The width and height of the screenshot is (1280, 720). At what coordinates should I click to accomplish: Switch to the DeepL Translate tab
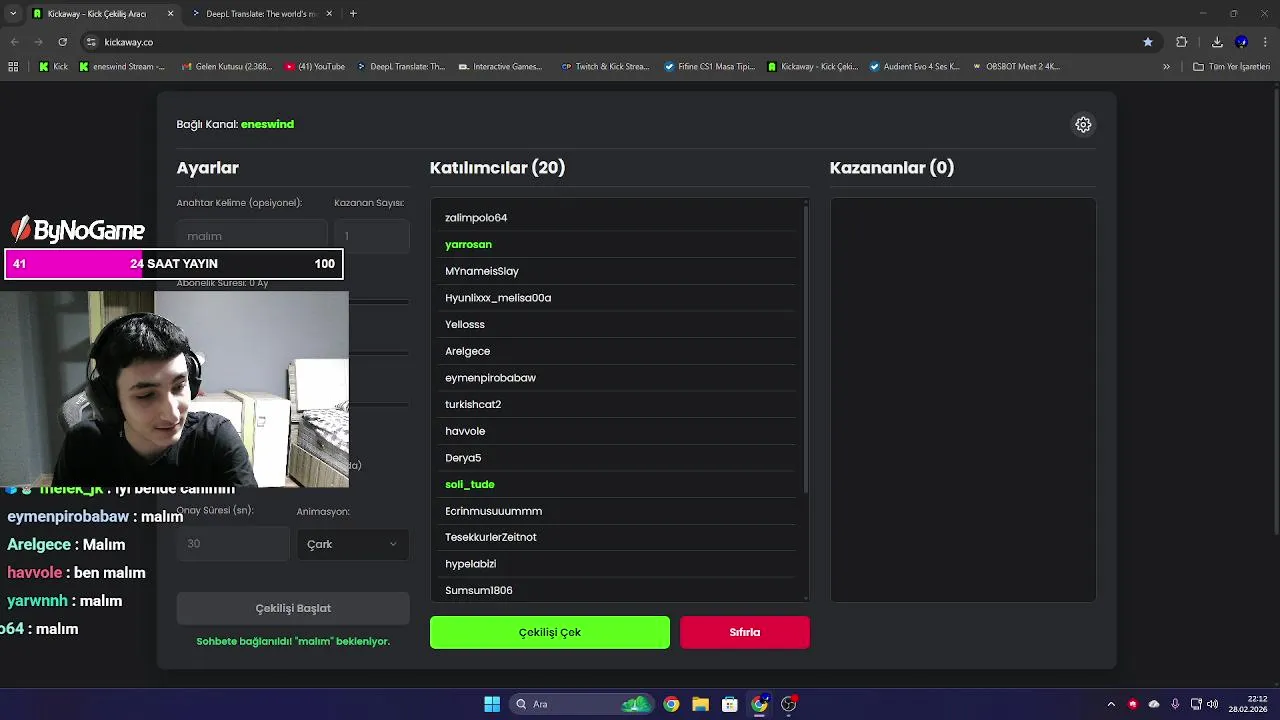point(260,14)
